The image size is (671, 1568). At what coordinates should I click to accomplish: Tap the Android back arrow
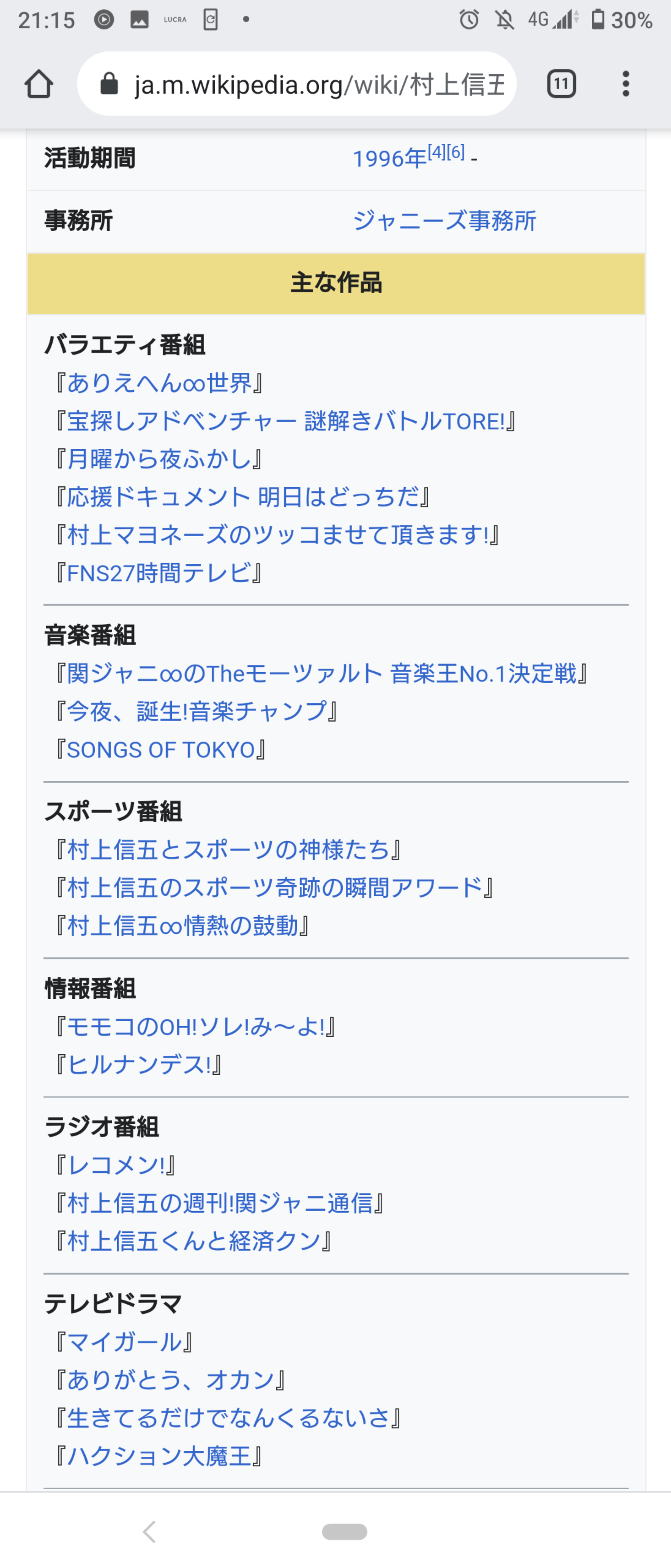[x=150, y=1531]
